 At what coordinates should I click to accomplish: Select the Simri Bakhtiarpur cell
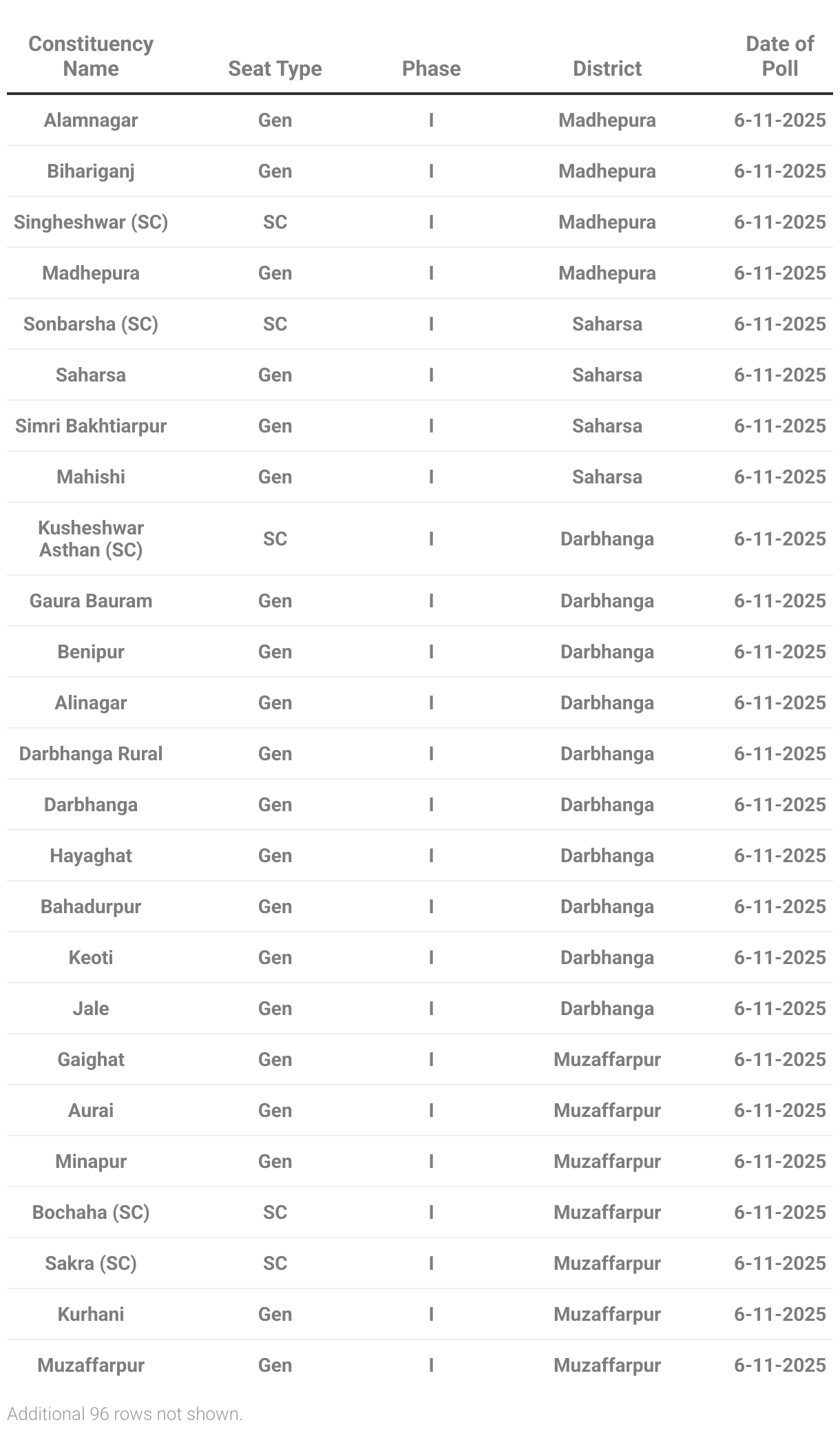pos(91,426)
